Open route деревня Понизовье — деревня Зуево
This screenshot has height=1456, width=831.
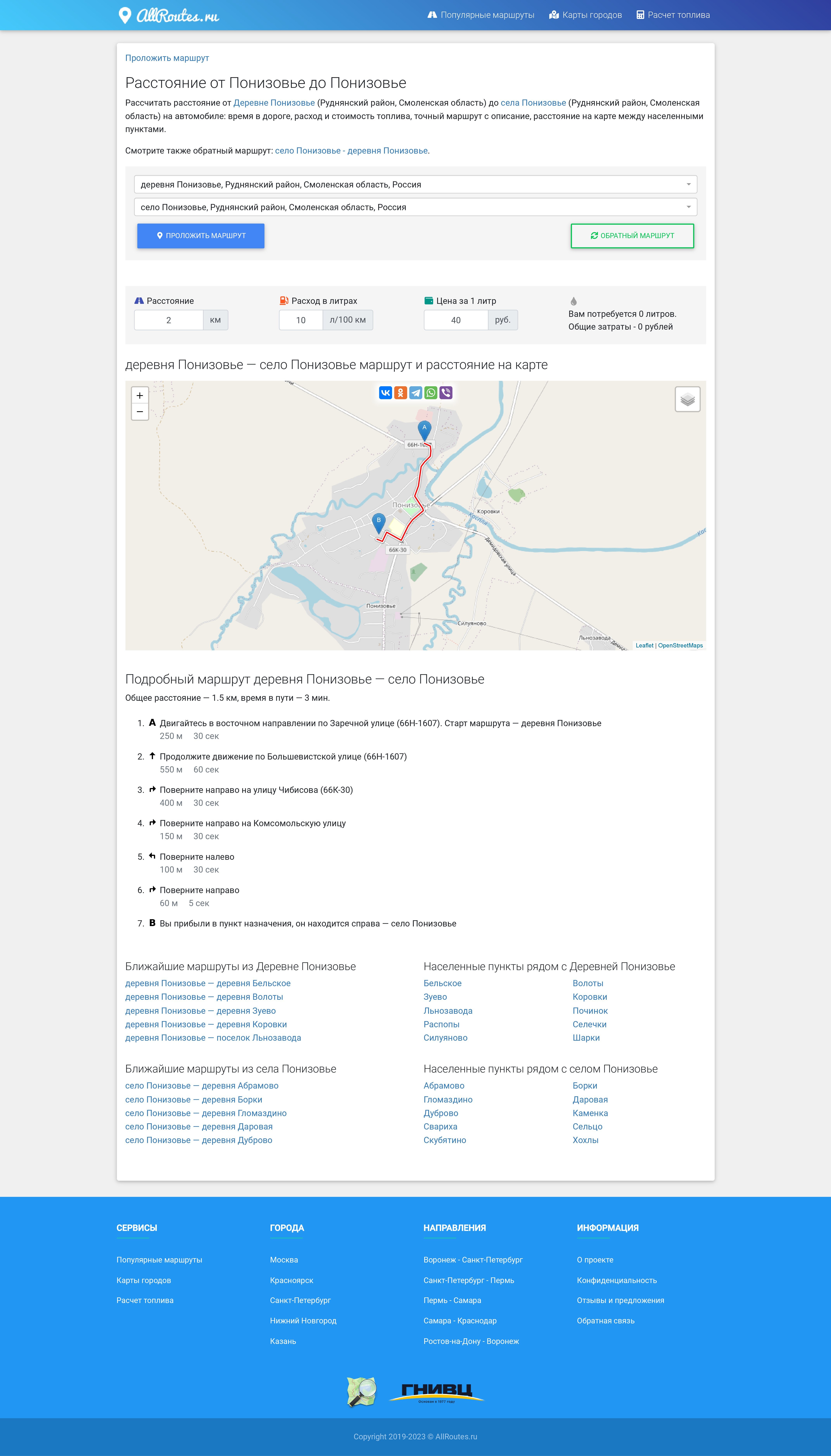coord(200,1011)
